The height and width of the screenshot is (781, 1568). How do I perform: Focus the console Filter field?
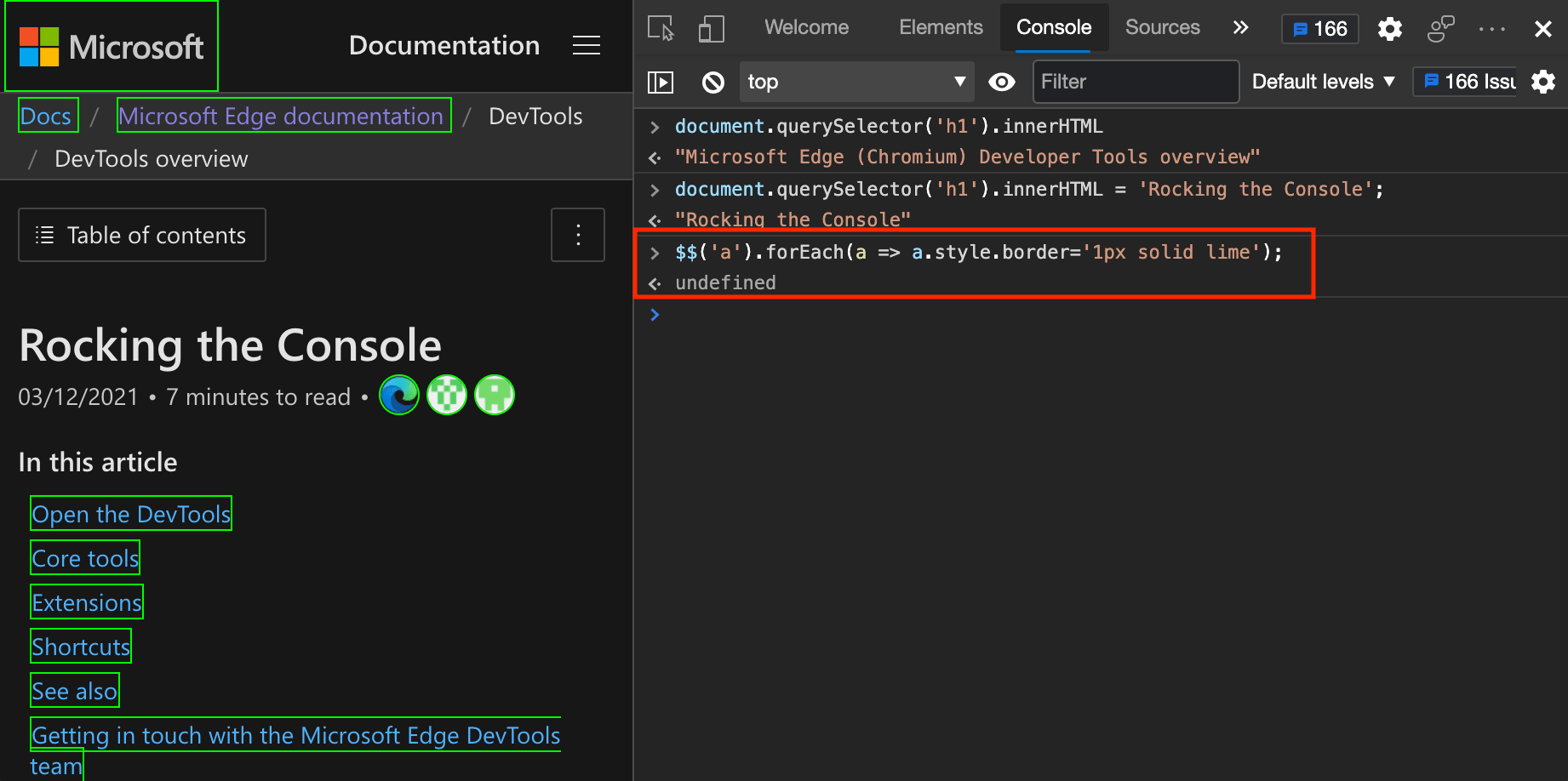point(1136,82)
